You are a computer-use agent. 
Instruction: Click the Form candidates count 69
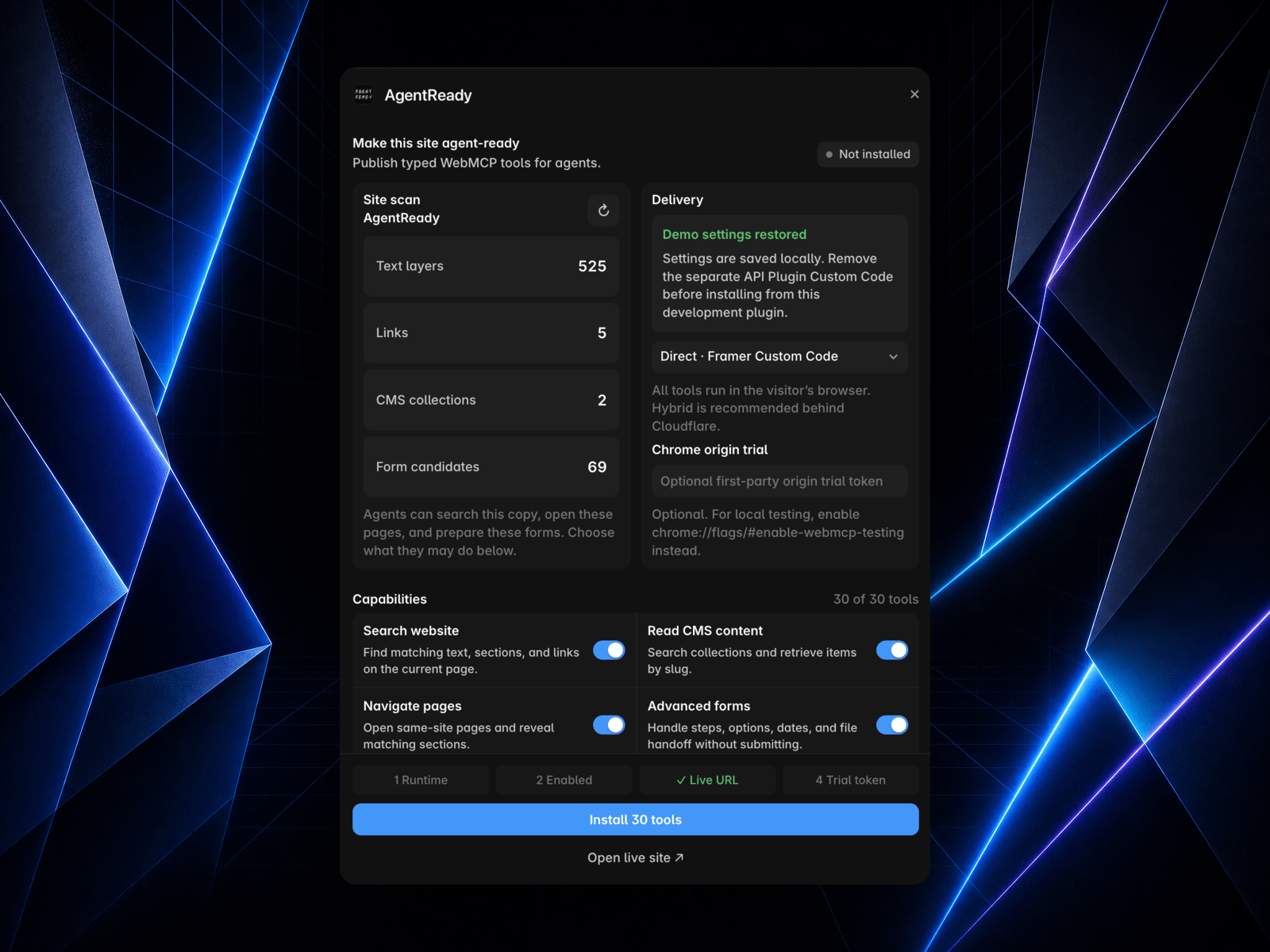(x=597, y=467)
